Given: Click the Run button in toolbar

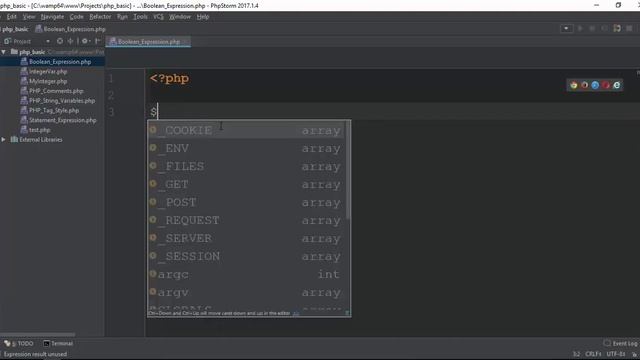Looking at the screenshot, I should [x=580, y=28].
